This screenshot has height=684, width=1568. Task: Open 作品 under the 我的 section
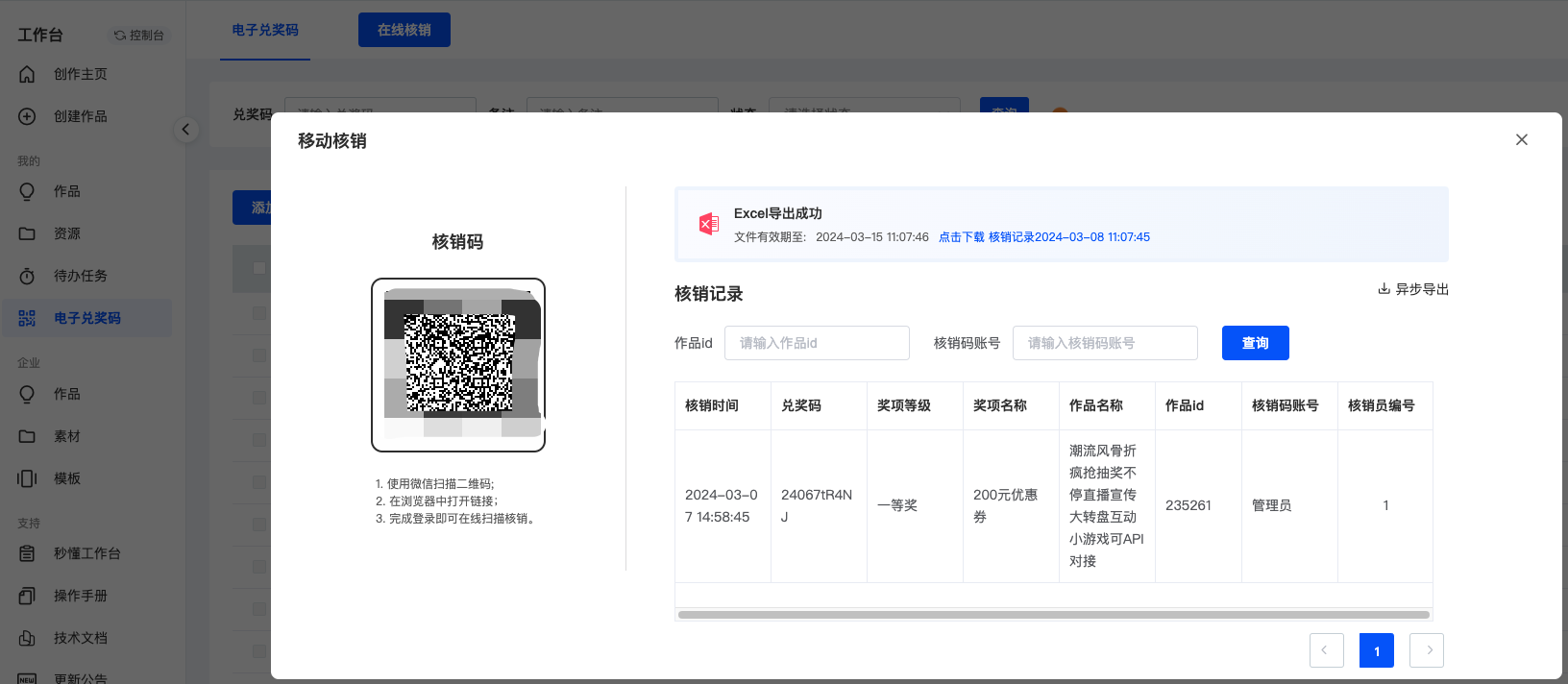coord(67,191)
